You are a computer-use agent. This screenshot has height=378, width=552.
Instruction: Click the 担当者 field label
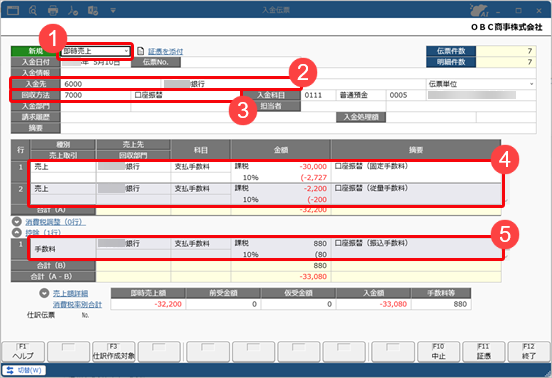tap(271, 106)
